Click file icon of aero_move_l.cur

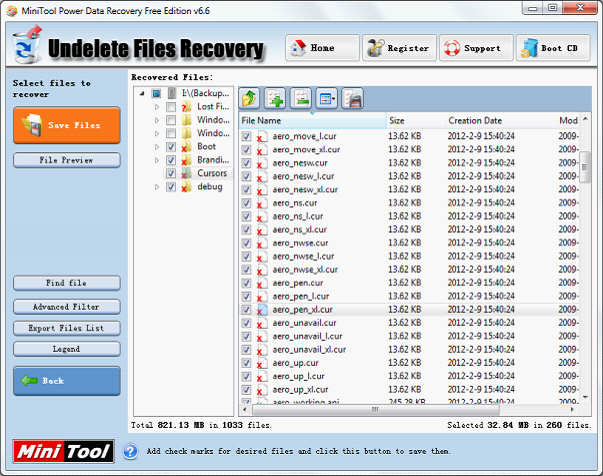click(262, 136)
